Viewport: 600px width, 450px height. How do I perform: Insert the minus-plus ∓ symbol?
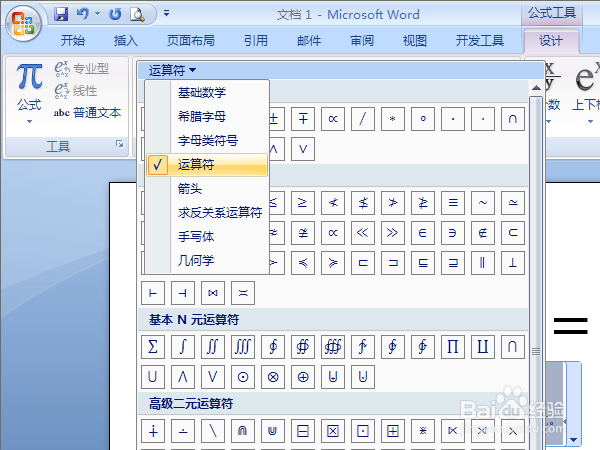[303, 119]
